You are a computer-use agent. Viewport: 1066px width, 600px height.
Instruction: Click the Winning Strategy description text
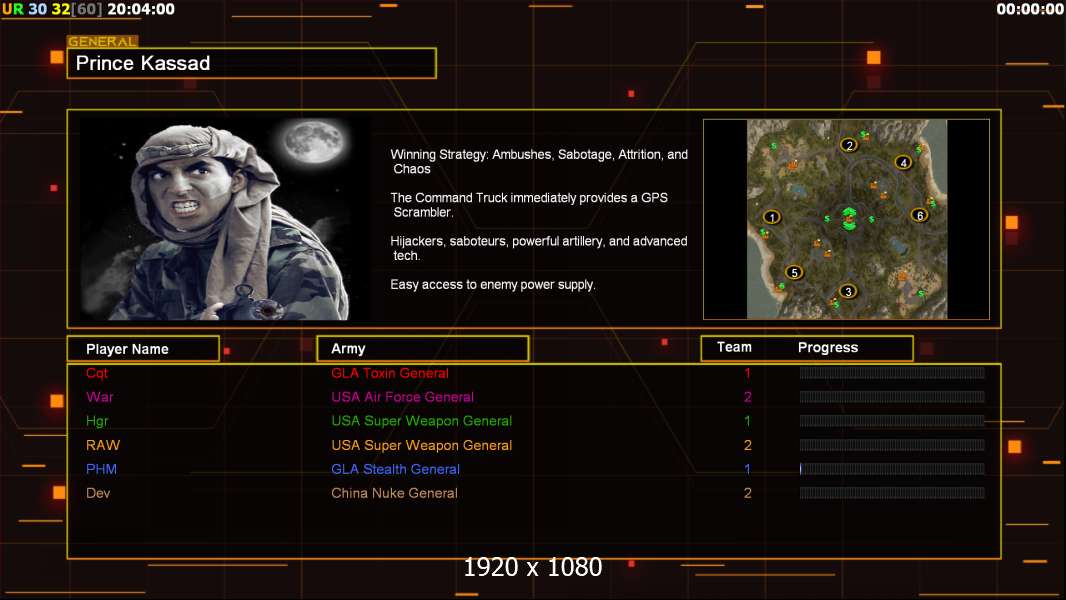click(x=539, y=162)
